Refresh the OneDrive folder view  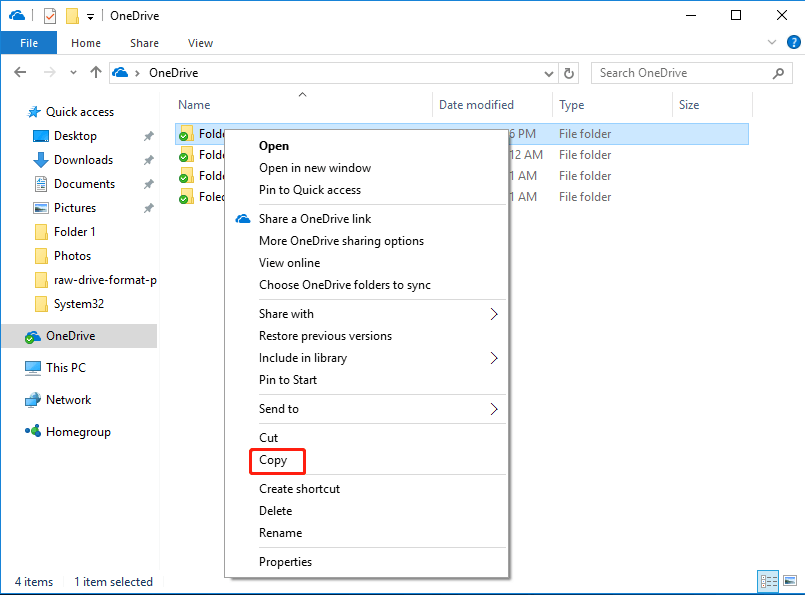pos(569,73)
